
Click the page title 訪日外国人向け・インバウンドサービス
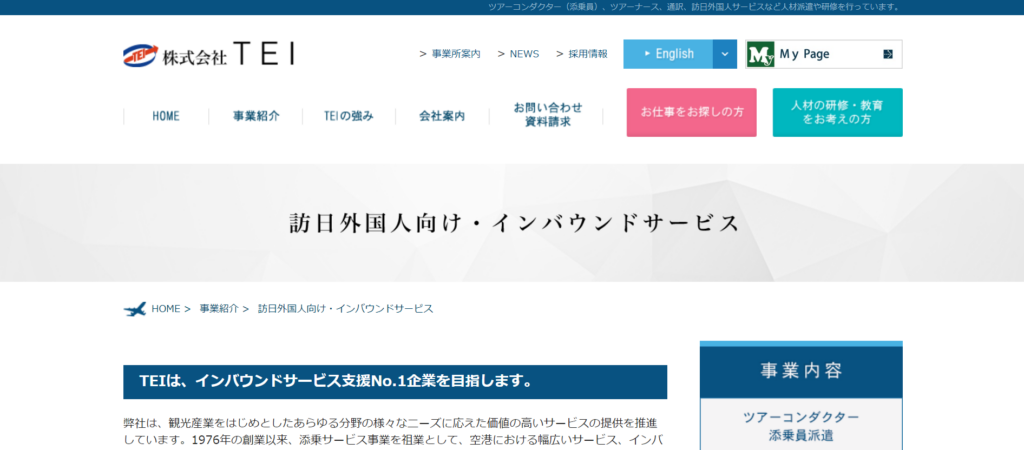coord(515,223)
